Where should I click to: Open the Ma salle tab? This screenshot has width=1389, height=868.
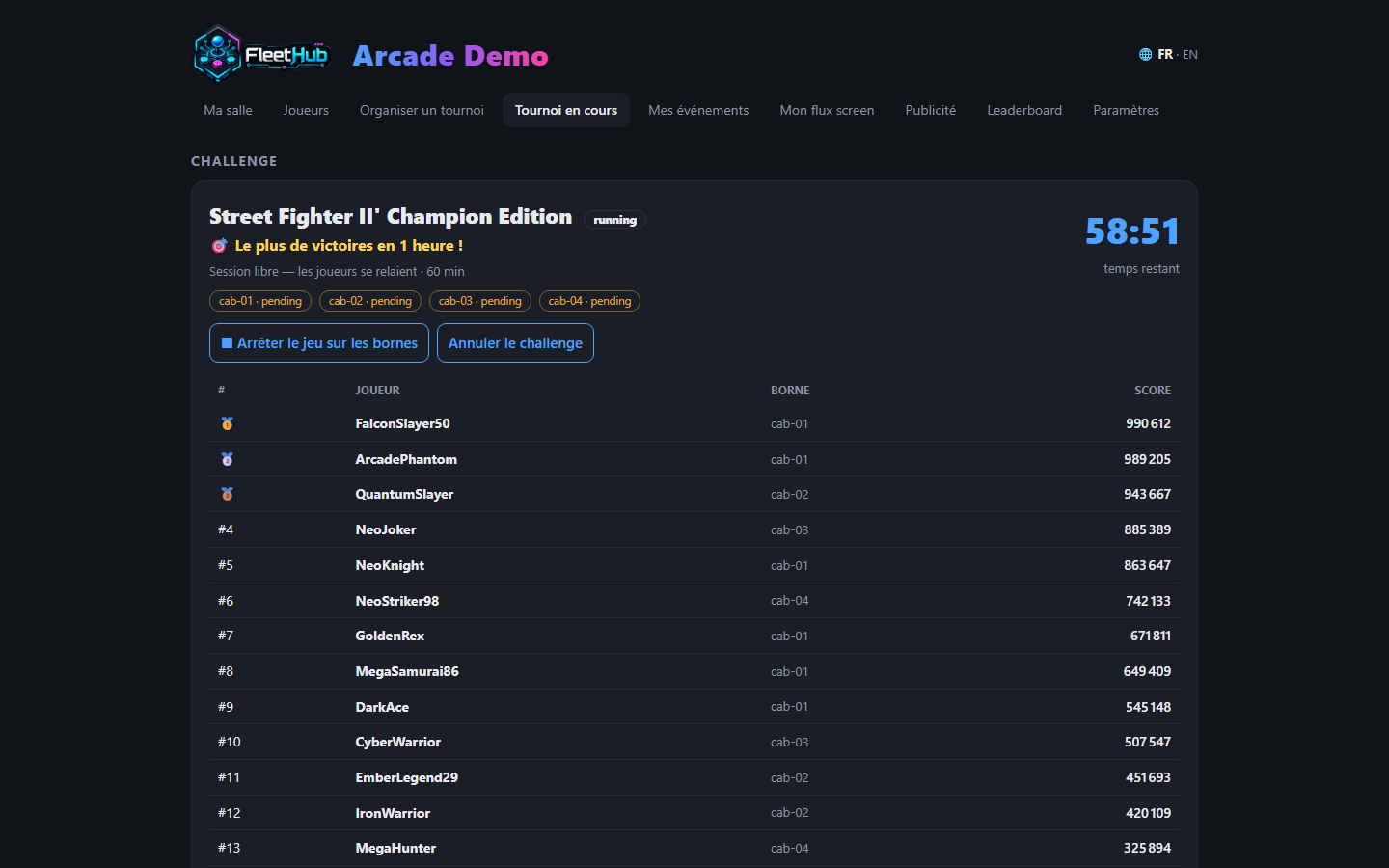coord(228,110)
